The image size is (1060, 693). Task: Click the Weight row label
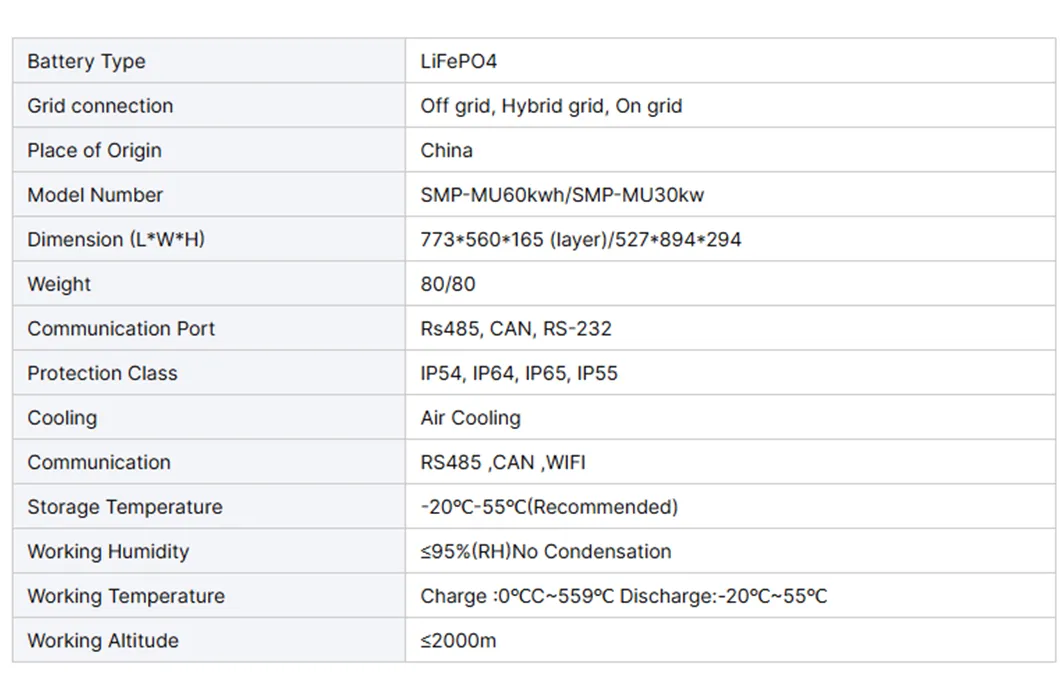click(x=59, y=284)
